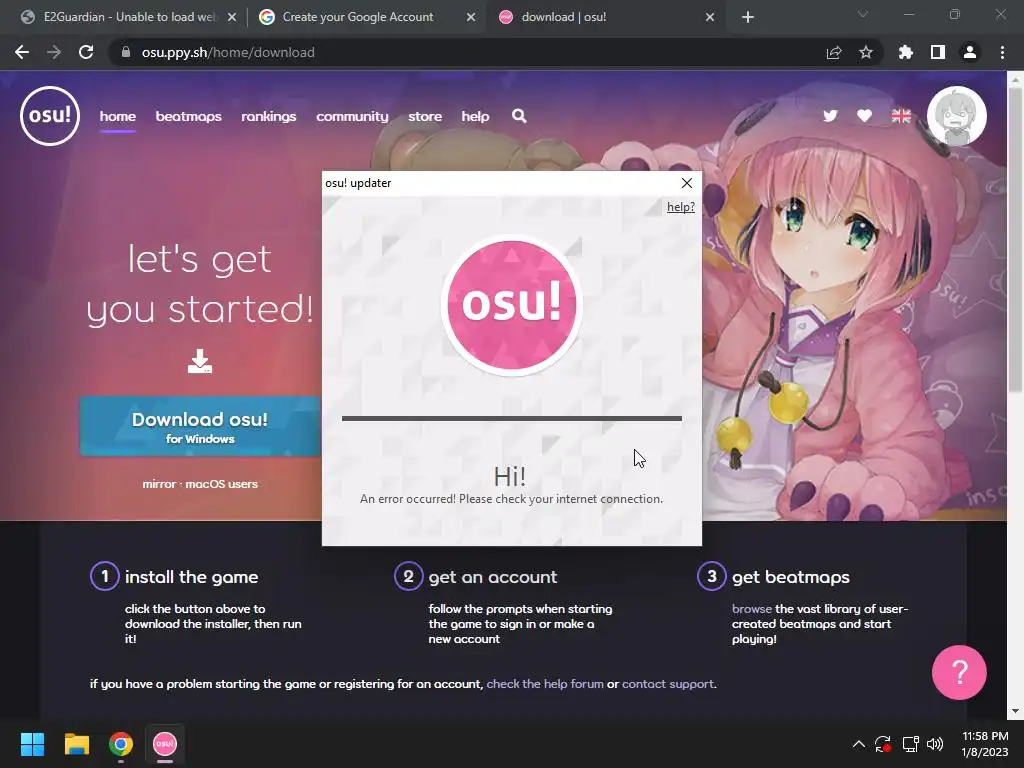Bookmark this page with star icon
Screen dimensions: 1024x768
coord(866,52)
